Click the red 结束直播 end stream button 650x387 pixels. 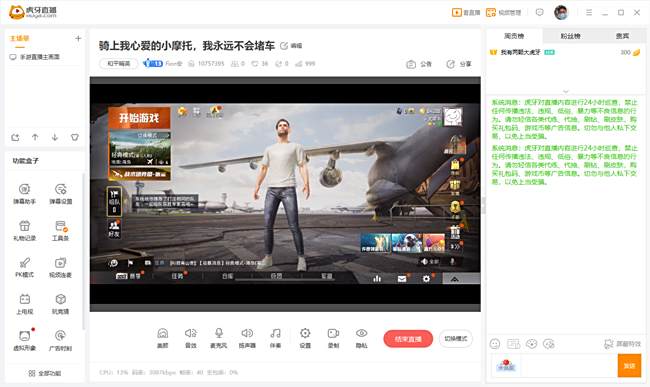coord(408,339)
